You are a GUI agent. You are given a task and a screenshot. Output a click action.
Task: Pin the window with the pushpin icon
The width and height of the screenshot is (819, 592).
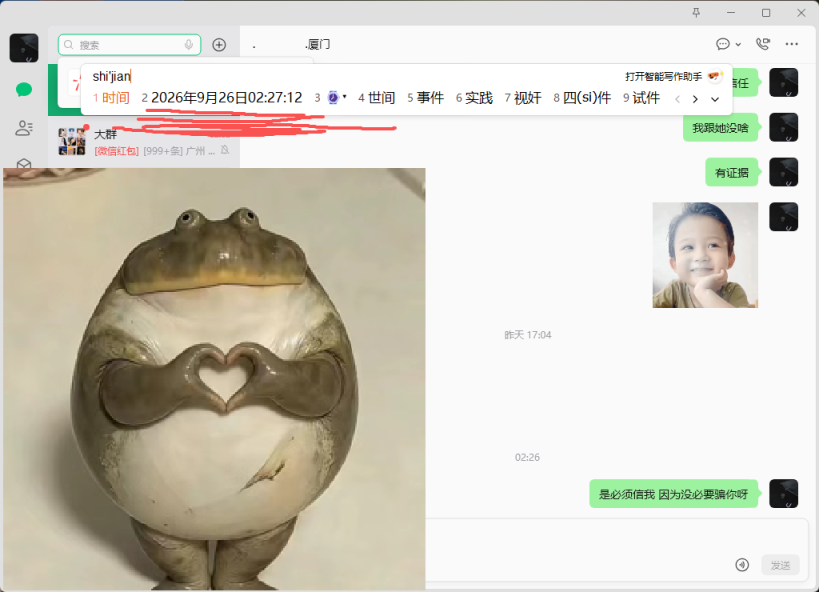tap(696, 13)
